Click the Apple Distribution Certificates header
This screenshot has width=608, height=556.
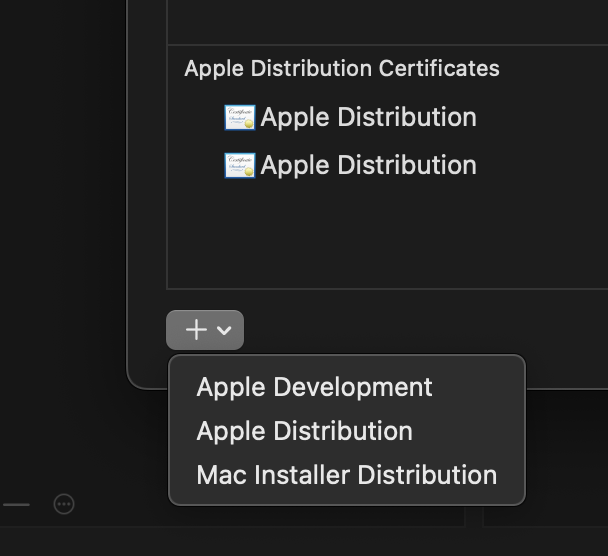click(342, 69)
